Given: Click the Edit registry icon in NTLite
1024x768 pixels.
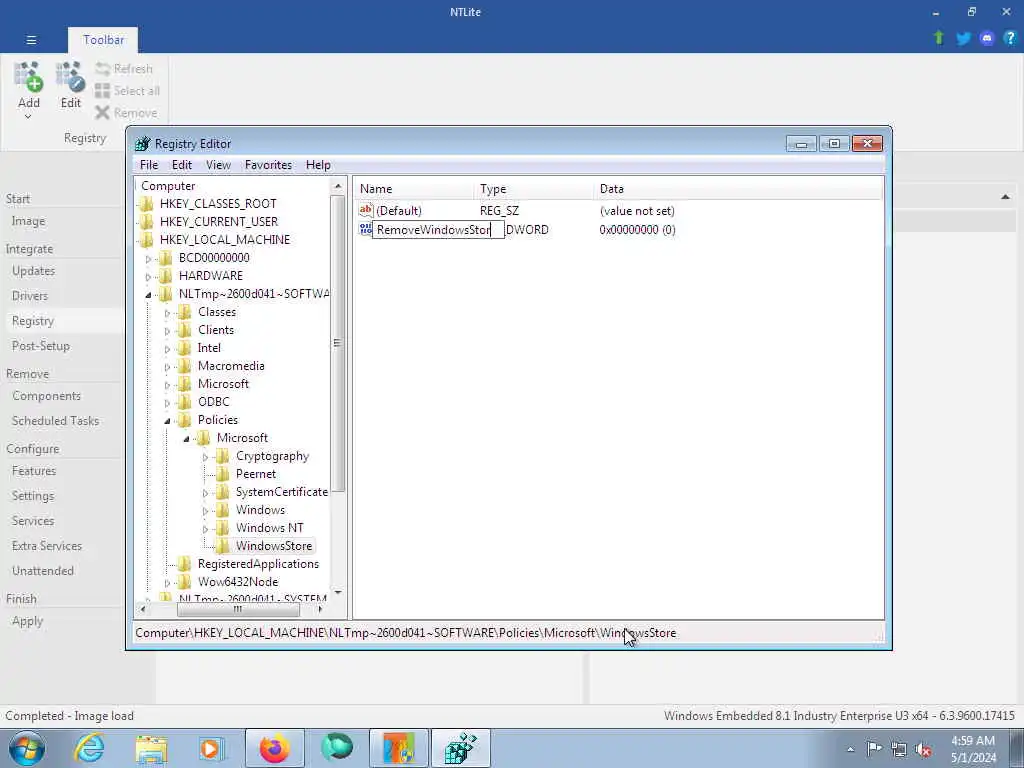Looking at the screenshot, I should 71,77.
